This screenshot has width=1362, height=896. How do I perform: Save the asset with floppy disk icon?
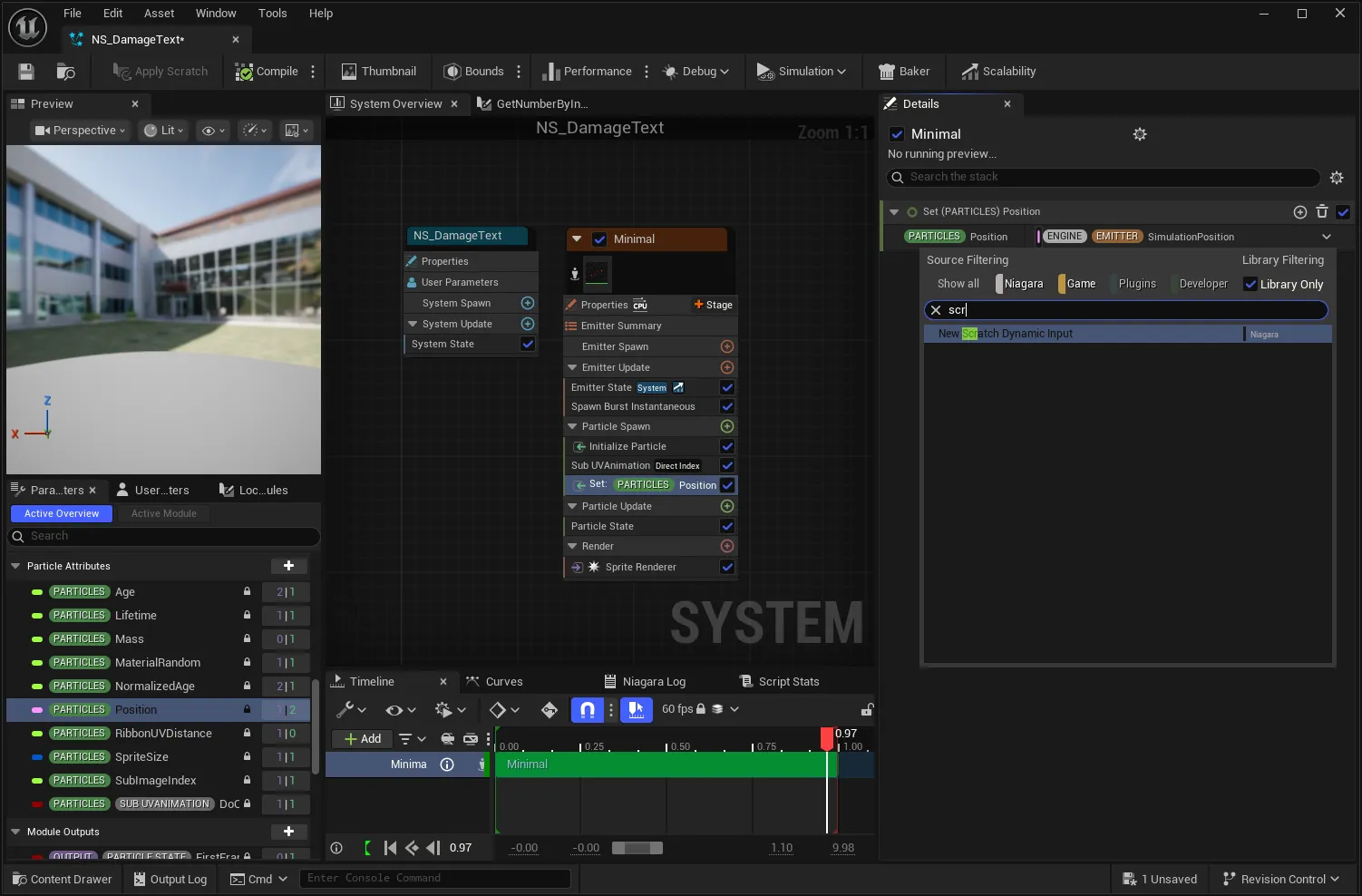26,72
